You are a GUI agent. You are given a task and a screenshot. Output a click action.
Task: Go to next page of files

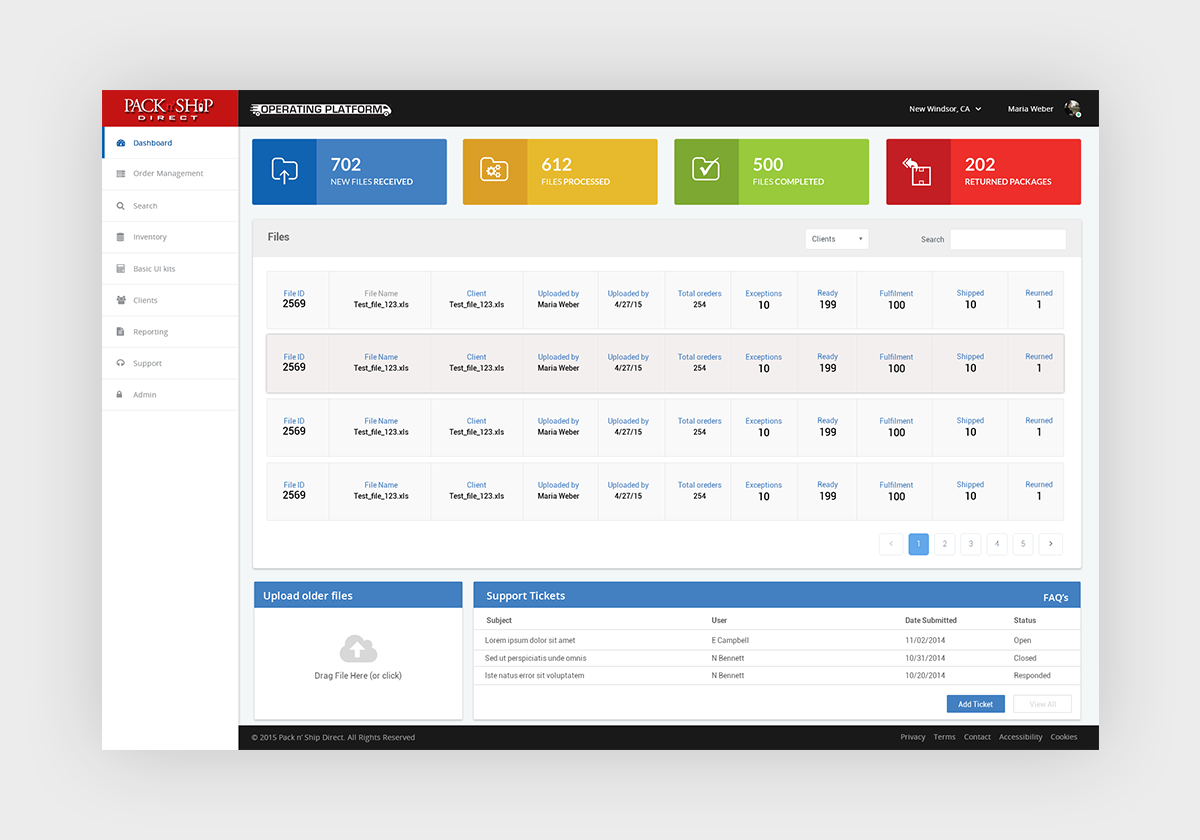(1050, 544)
